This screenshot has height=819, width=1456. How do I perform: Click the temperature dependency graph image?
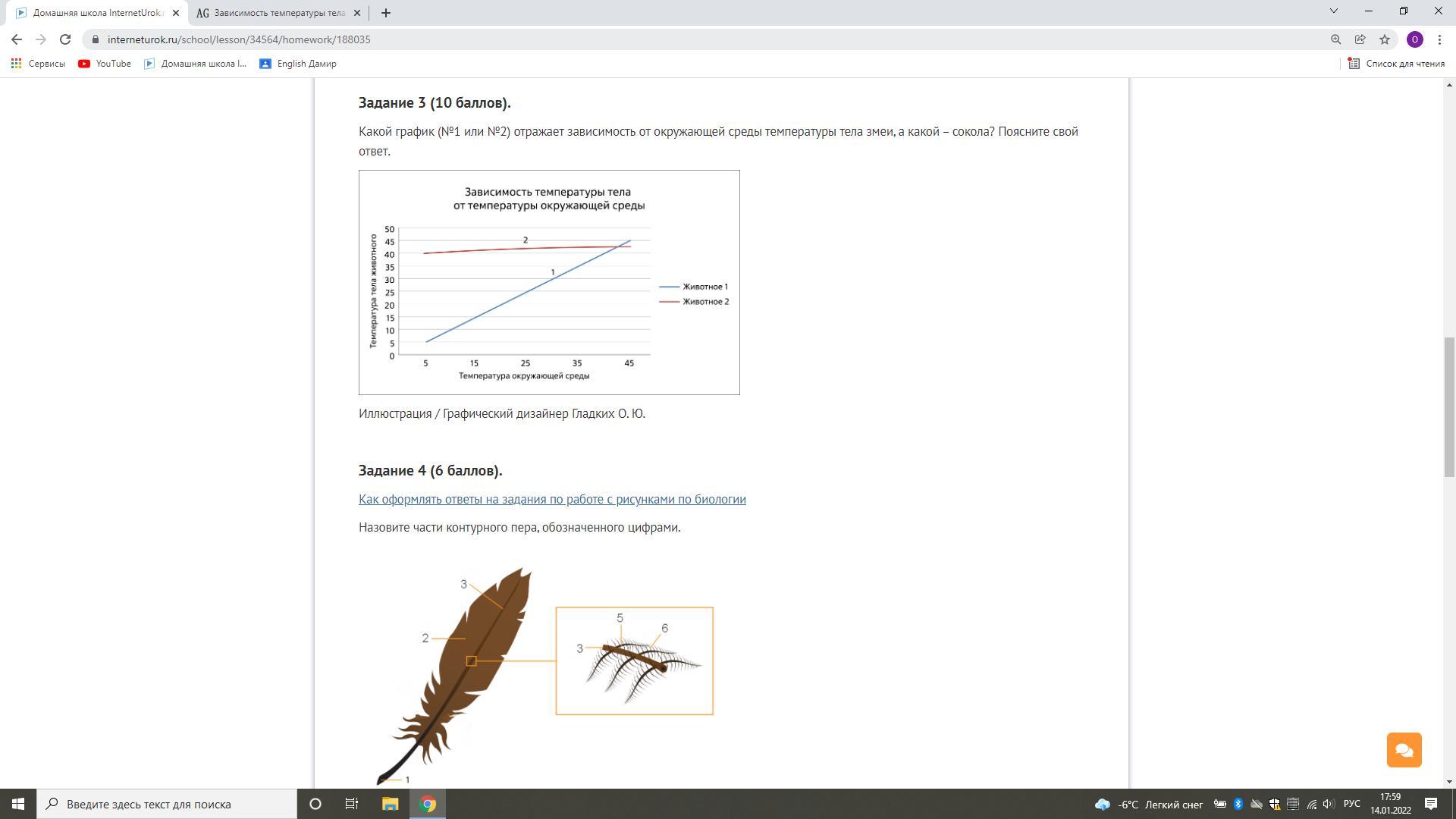pyautogui.click(x=549, y=282)
